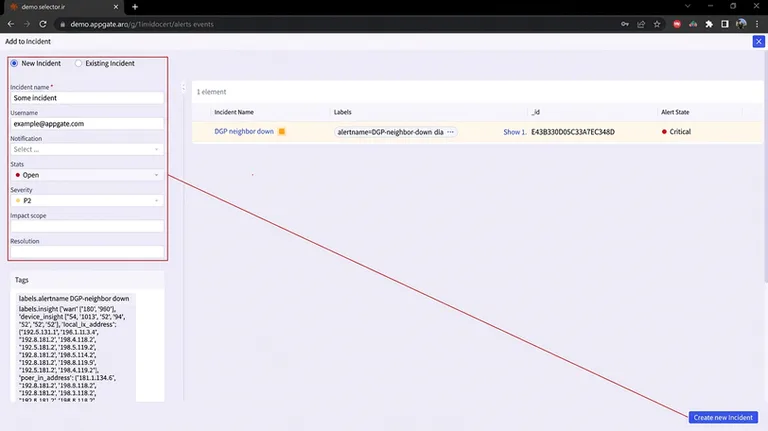The image size is (768, 431).
Task: Open the DGP neighbor down incident link
Action: coord(244,131)
